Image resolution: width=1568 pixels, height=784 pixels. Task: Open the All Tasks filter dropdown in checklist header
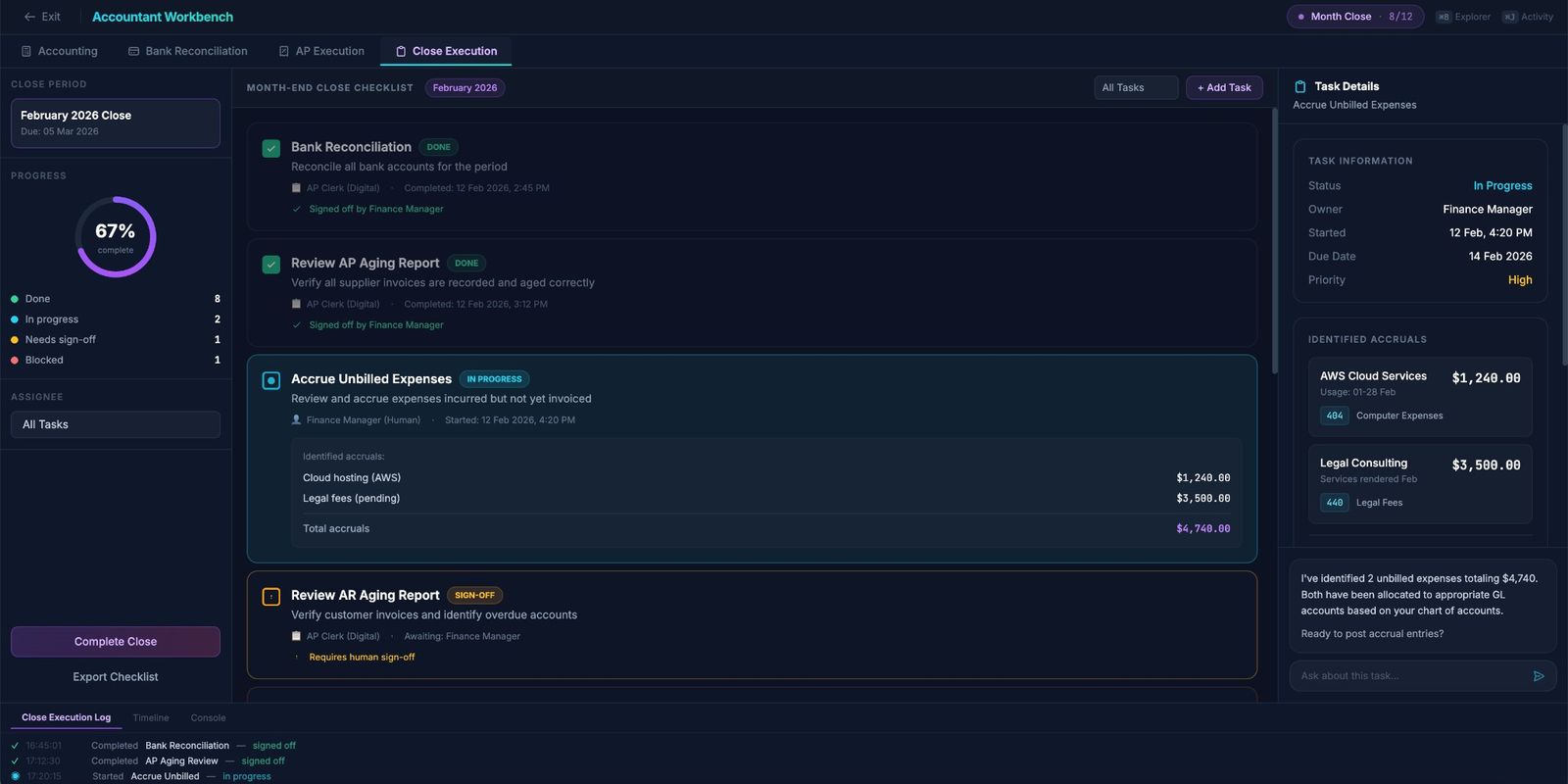pos(1136,87)
